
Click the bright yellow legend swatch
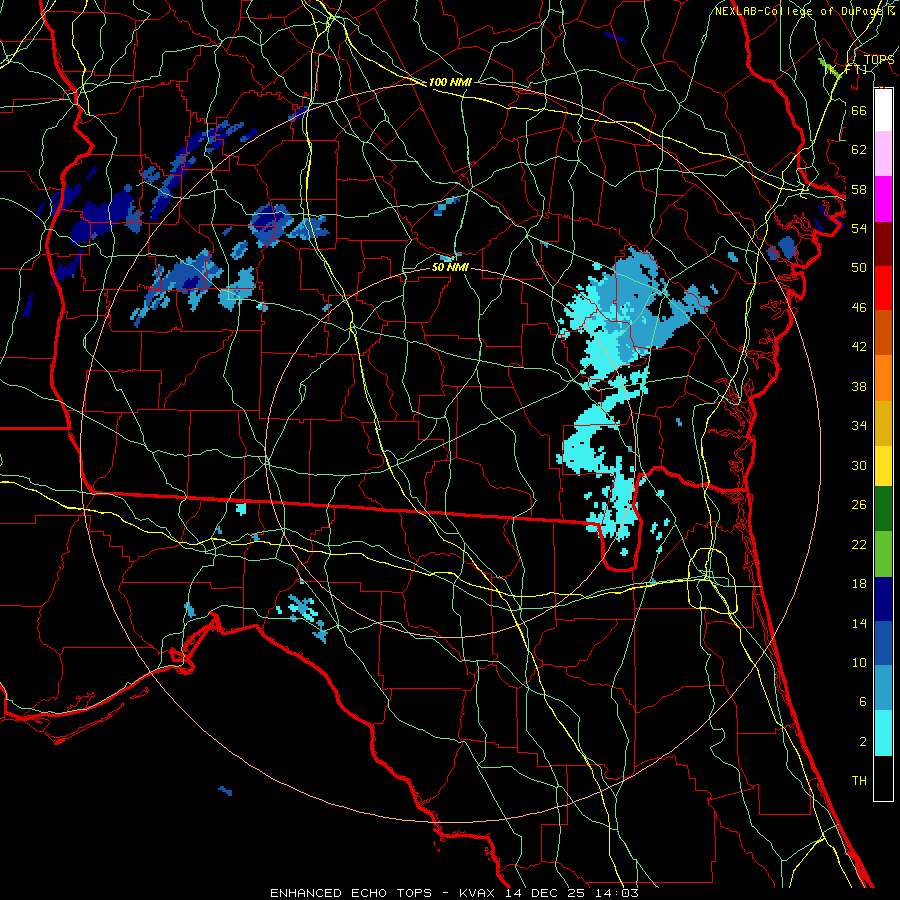click(883, 467)
